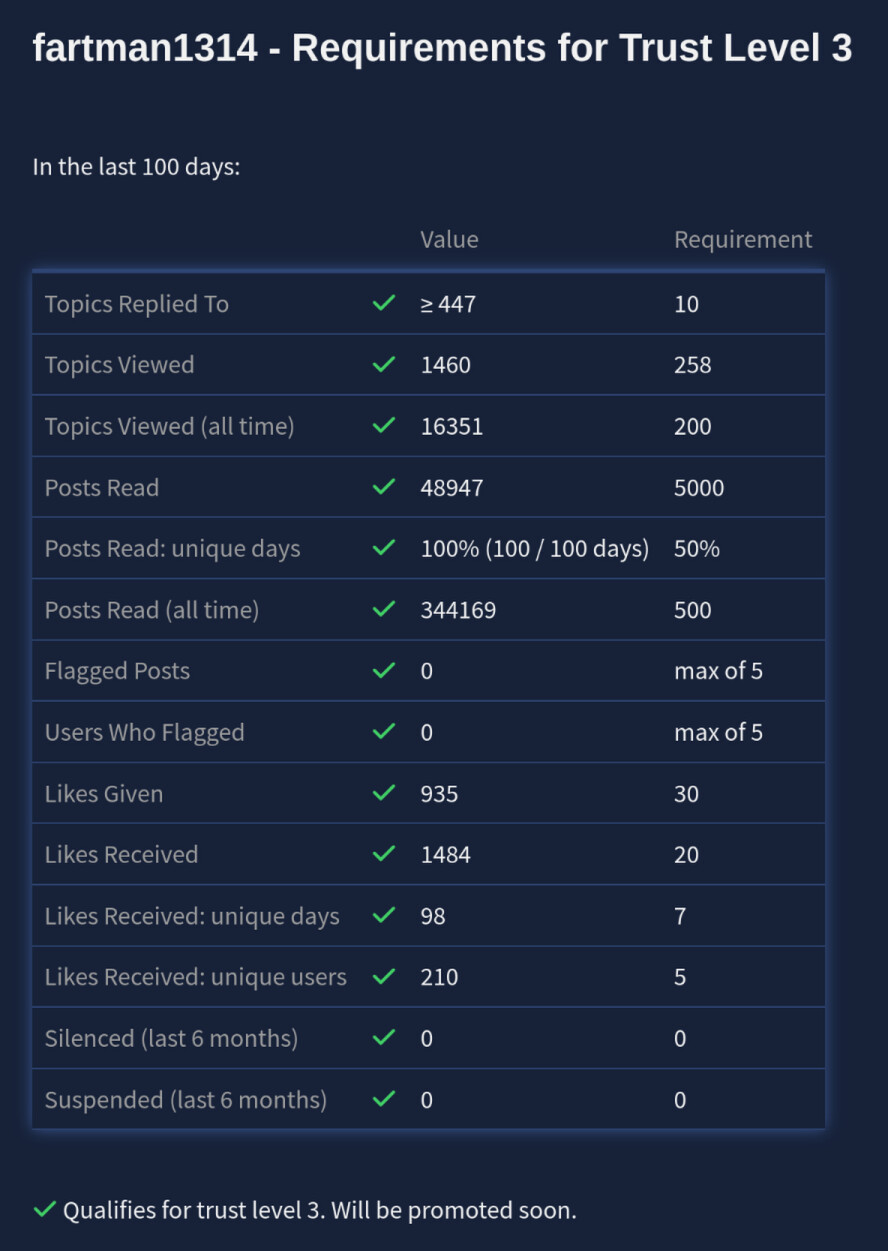Click the check icon in Silenced row
Screen dimensions: 888x1251
coord(383,1038)
